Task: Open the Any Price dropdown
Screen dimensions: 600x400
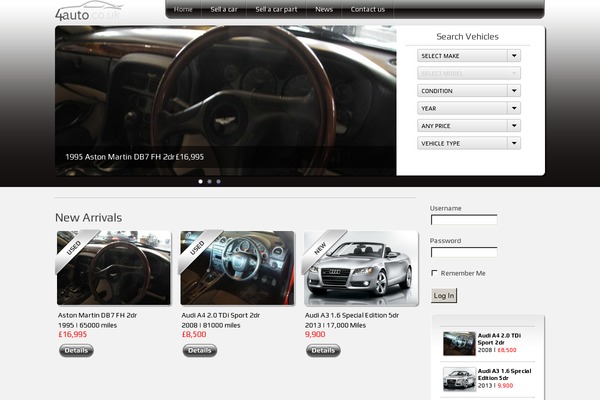Action: tap(468, 126)
